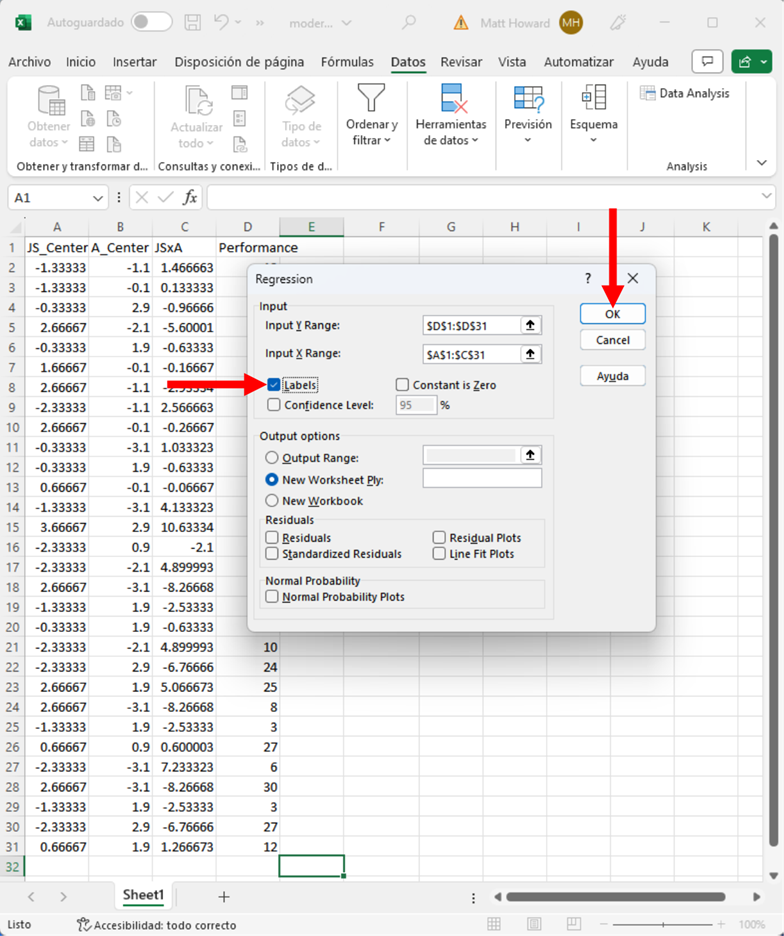
Task: Switch to the Fórmulas ribbon tab
Action: (x=347, y=62)
